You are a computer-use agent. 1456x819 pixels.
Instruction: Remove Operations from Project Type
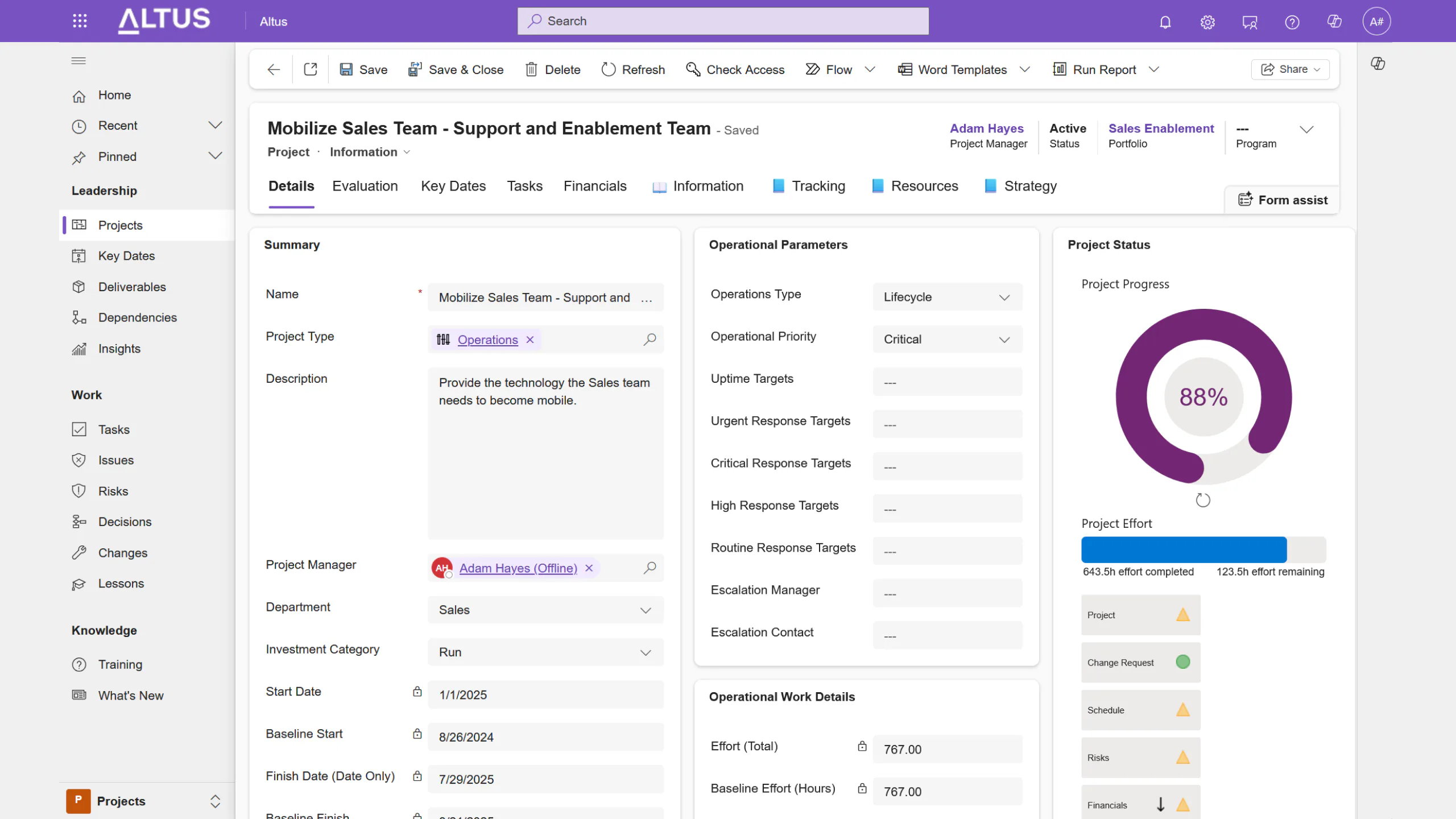[x=530, y=340]
